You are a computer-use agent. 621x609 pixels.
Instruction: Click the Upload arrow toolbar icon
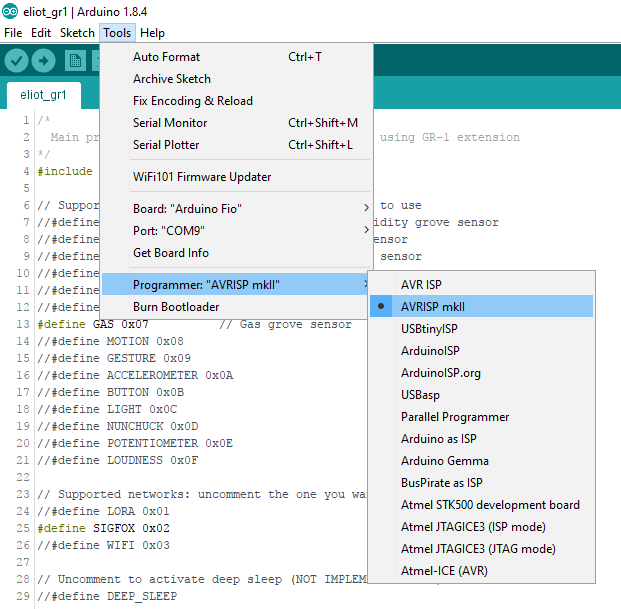point(43,61)
